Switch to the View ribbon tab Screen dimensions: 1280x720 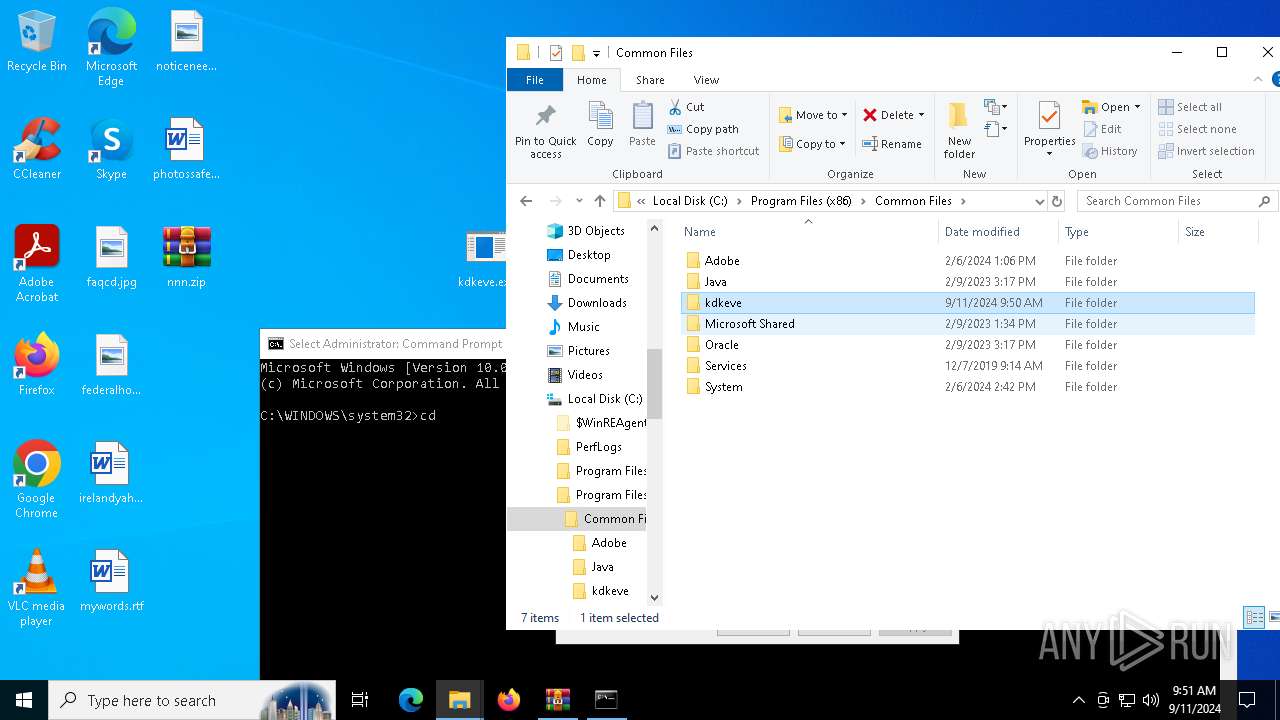(x=706, y=80)
